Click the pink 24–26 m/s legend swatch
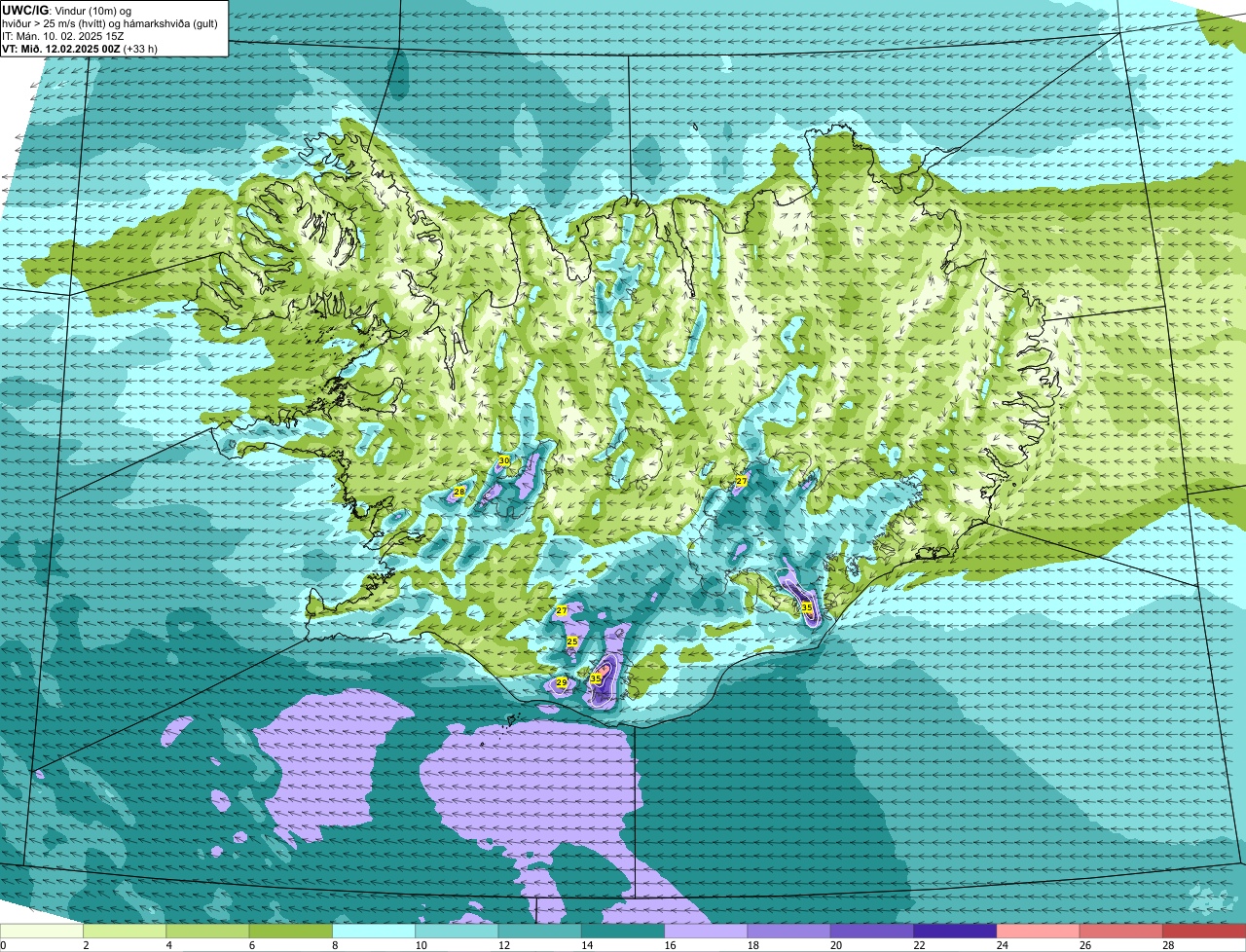Image resolution: width=1246 pixels, height=952 pixels. point(1039,932)
